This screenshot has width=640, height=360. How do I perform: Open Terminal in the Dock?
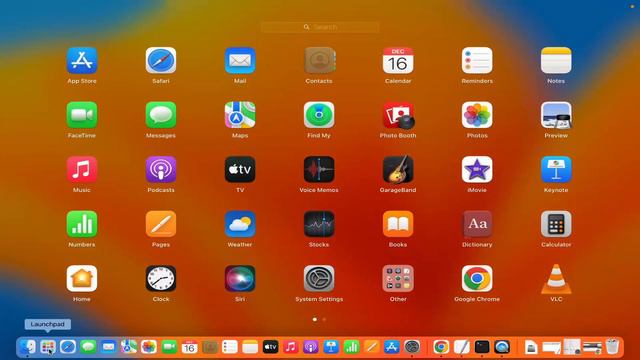pos(482,347)
